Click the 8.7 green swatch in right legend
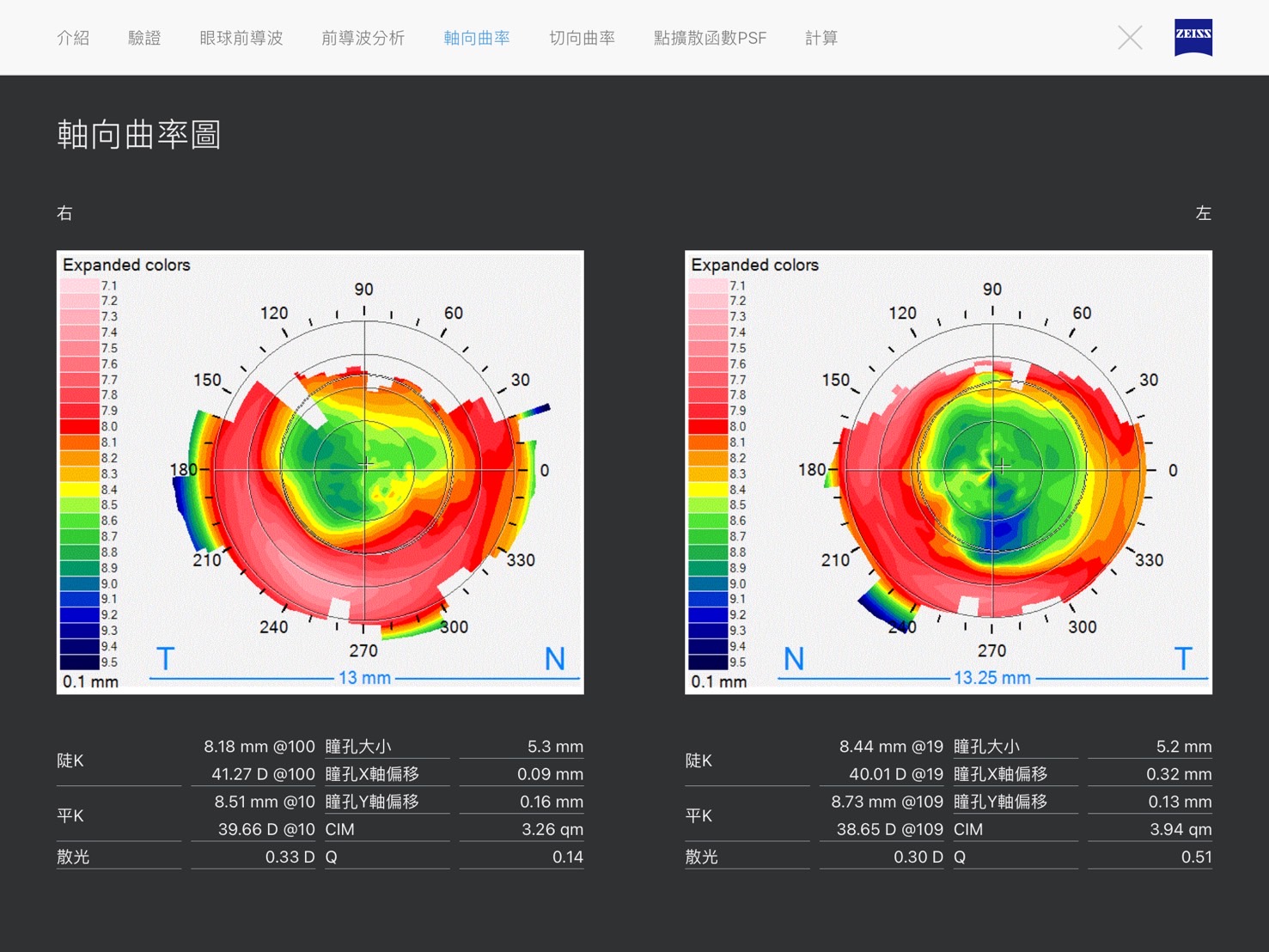 point(79,536)
